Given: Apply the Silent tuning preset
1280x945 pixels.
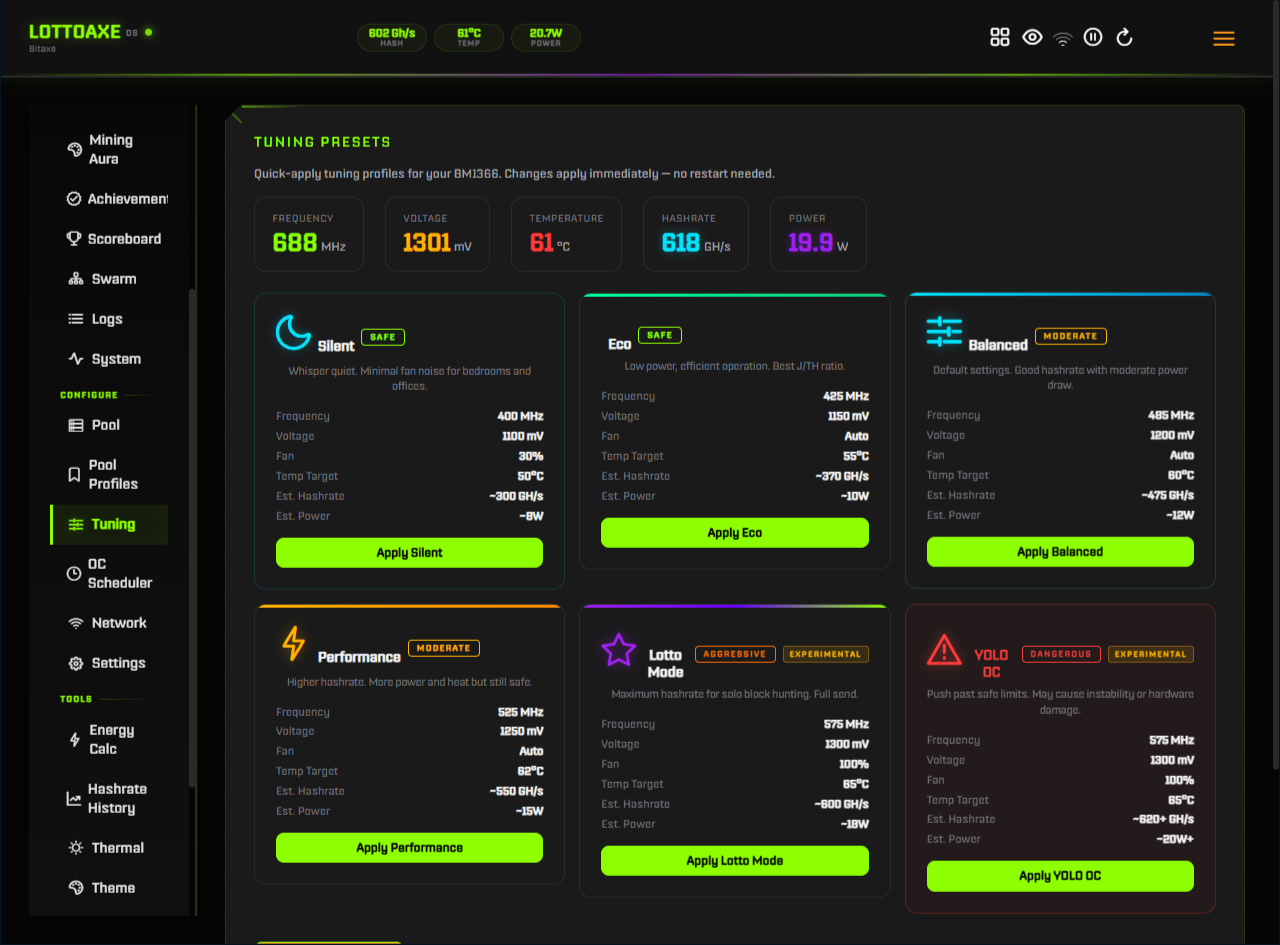Looking at the screenshot, I should coord(409,553).
